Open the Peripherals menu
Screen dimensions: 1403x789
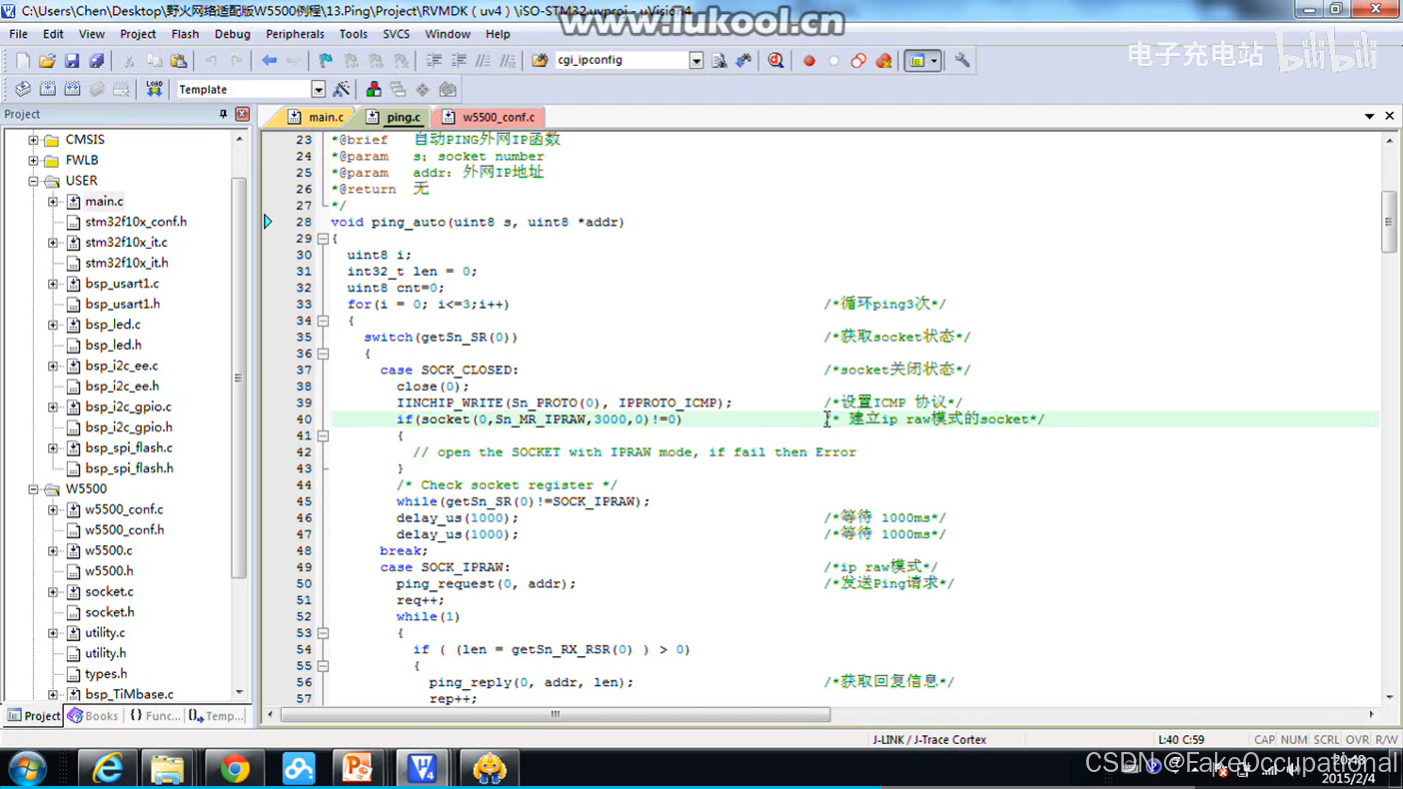click(x=295, y=34)
